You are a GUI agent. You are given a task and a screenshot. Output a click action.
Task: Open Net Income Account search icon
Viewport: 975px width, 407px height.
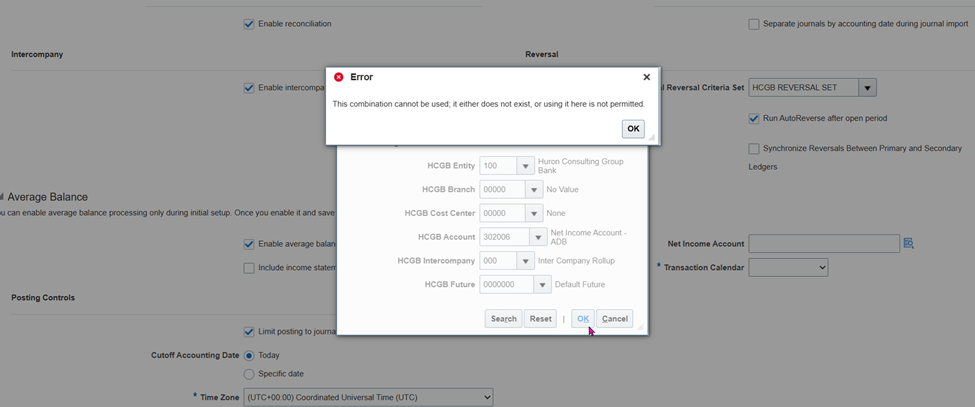(x=908, y=244)
